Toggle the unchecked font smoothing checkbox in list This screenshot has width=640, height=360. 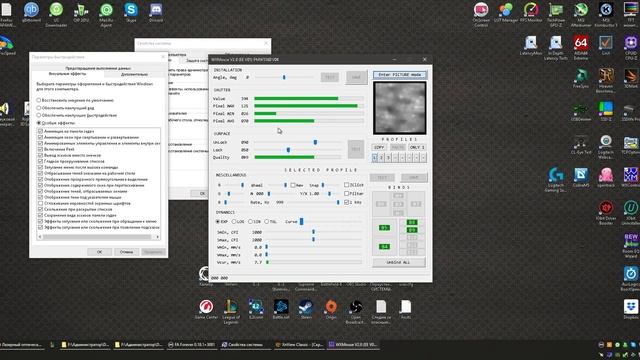(x=40, y=203)
